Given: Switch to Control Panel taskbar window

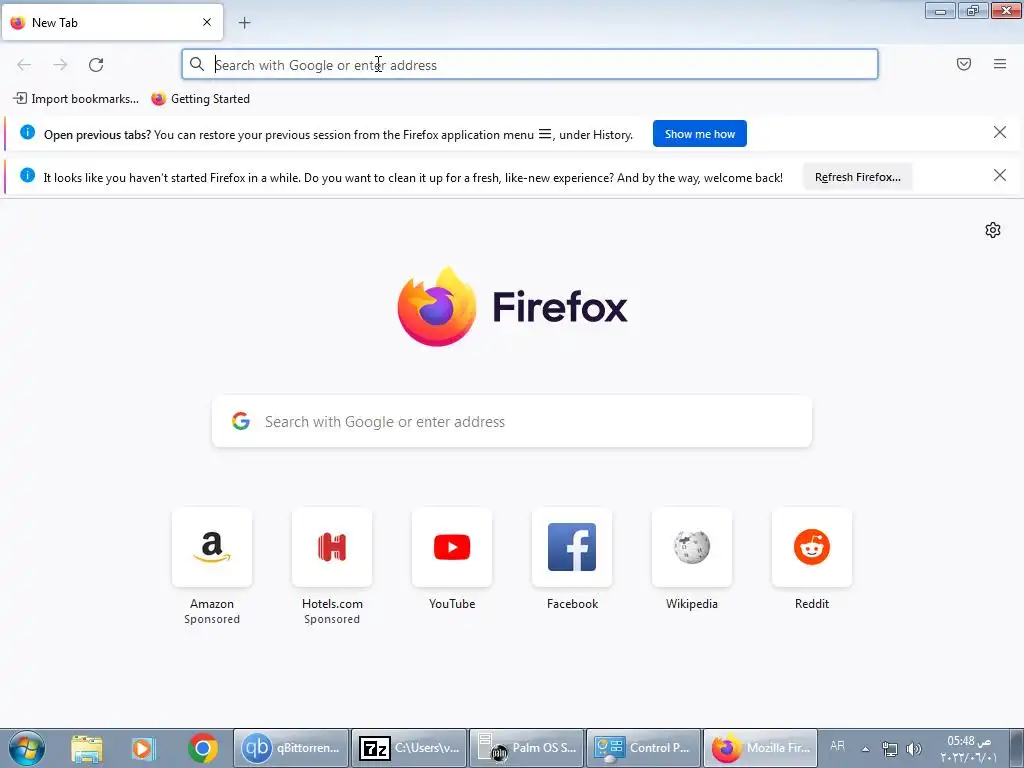Looking at the screenshot, I should pyautogui.click(x=643, y=748).
